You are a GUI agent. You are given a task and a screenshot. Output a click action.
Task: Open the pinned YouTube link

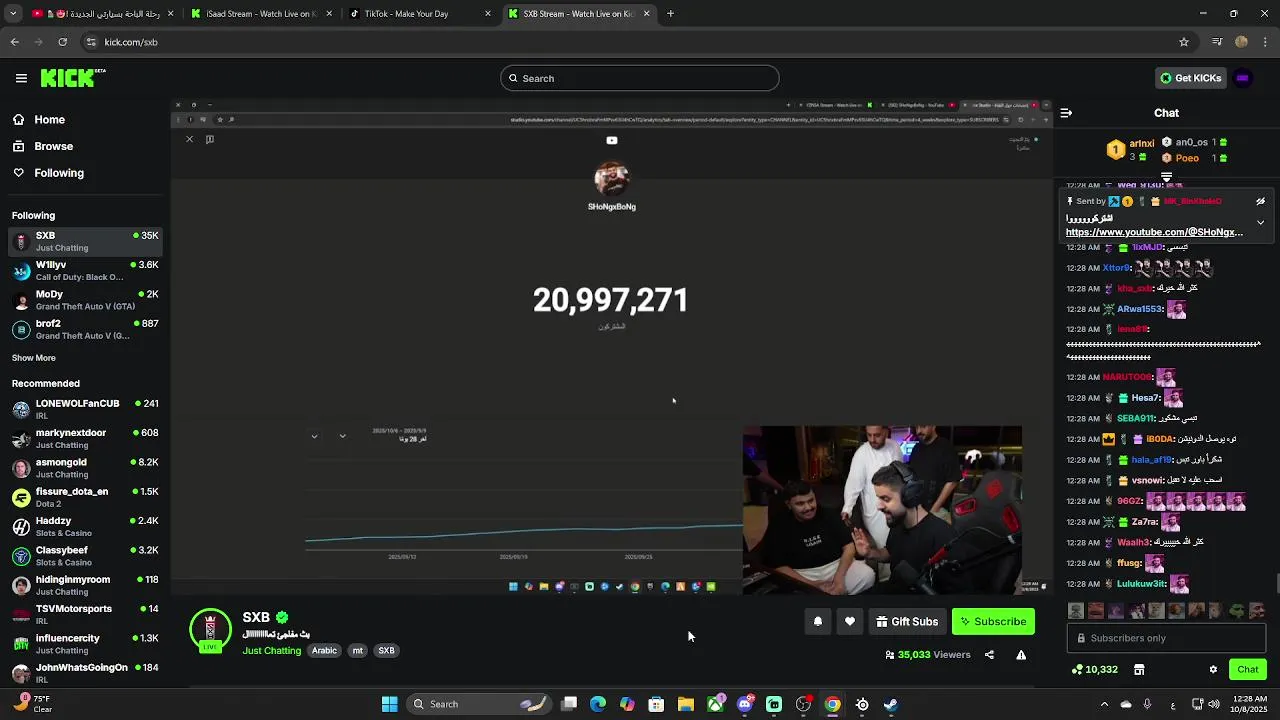[x=1154, y=232]
